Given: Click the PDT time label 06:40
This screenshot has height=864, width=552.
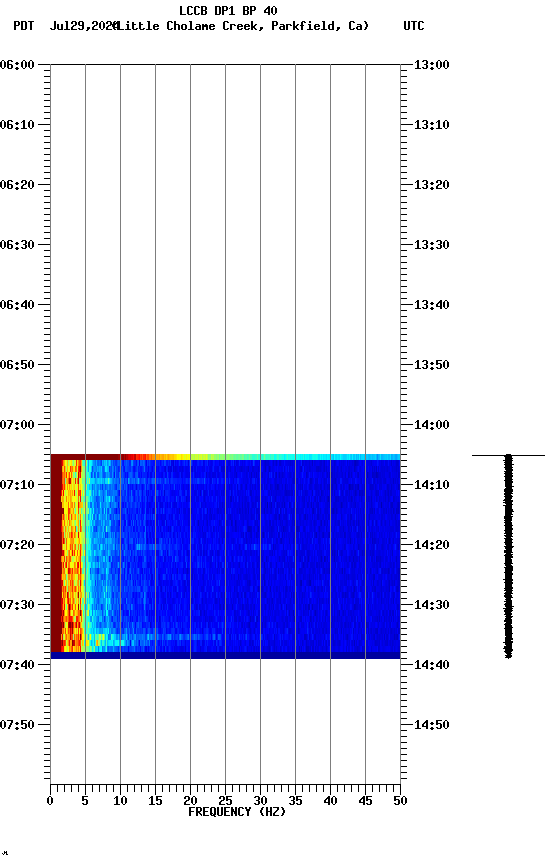Looking at the screenshot, I should [17, 305].
